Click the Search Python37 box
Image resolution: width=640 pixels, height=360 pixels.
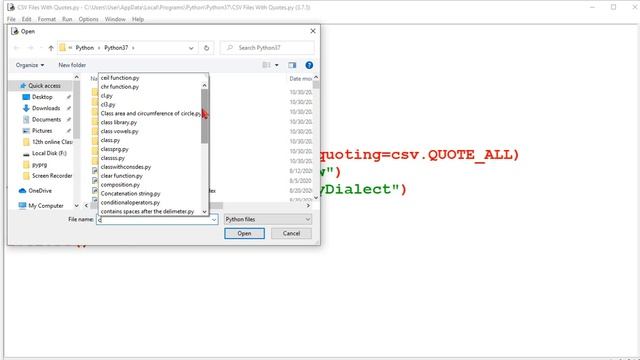[267, 48]
